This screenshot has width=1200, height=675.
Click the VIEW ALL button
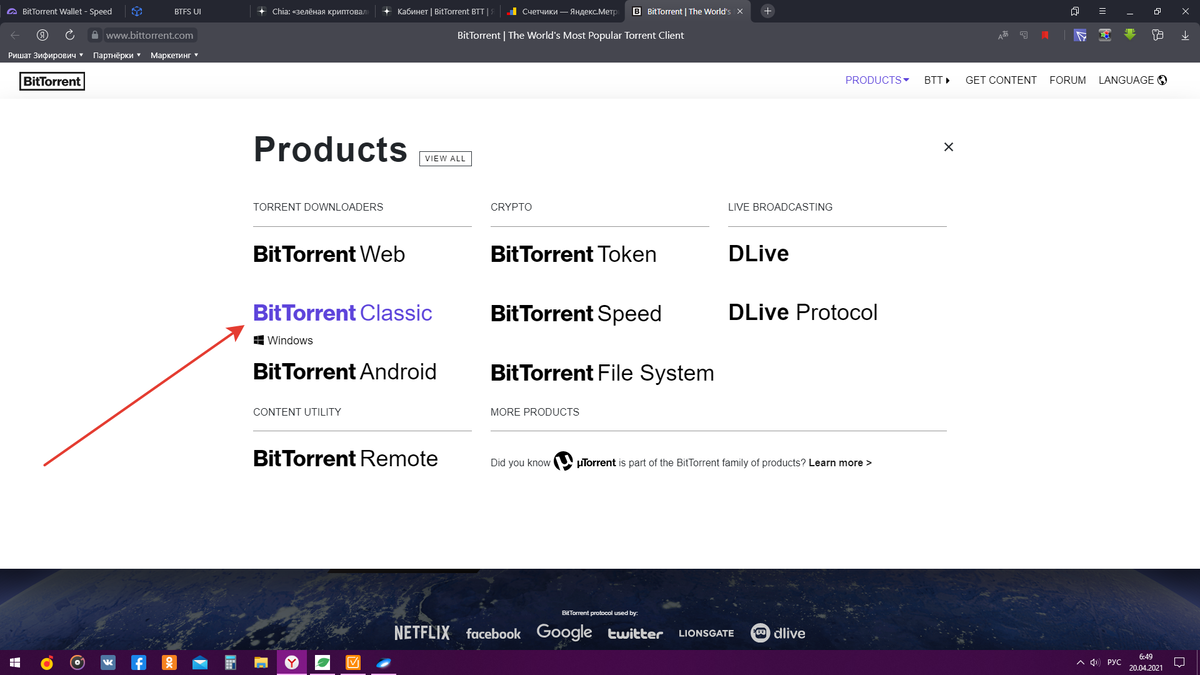444,158
